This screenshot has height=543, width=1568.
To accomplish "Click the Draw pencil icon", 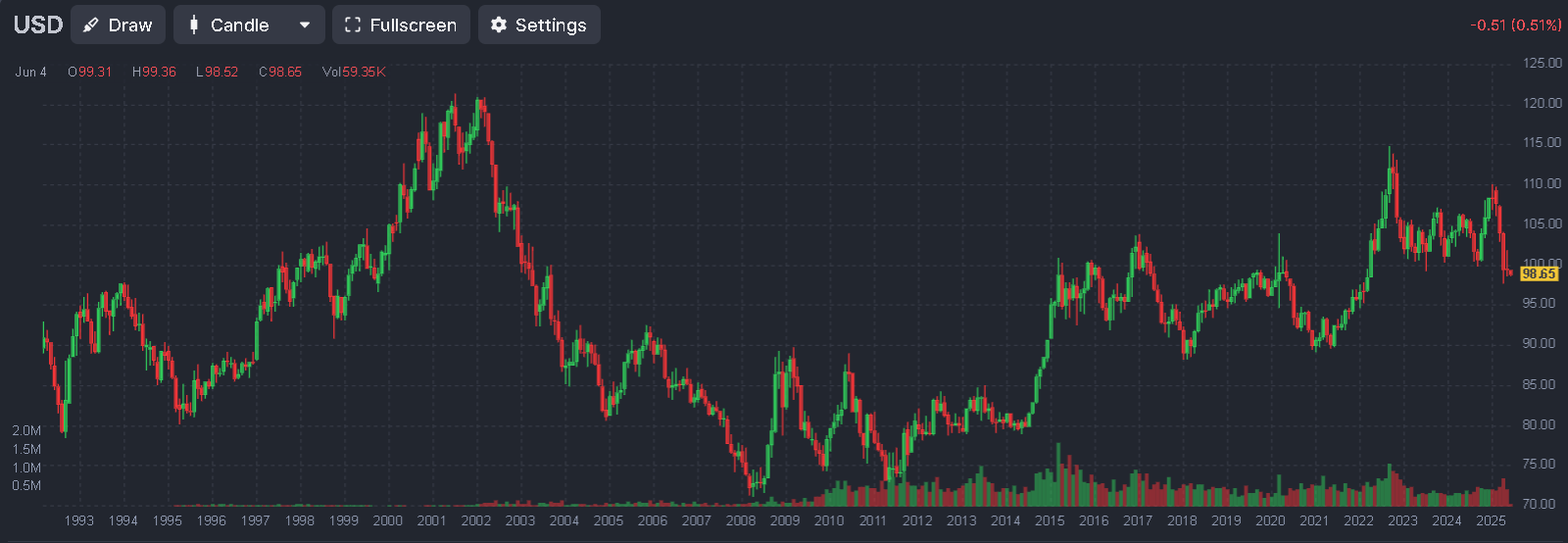I will [91, 25].
